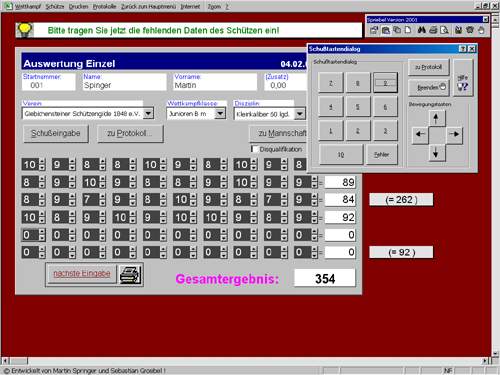The width and height of the screenshot is (500, 375).
Task: Open the Drucken menu
Action: click(x=78, y=6)
